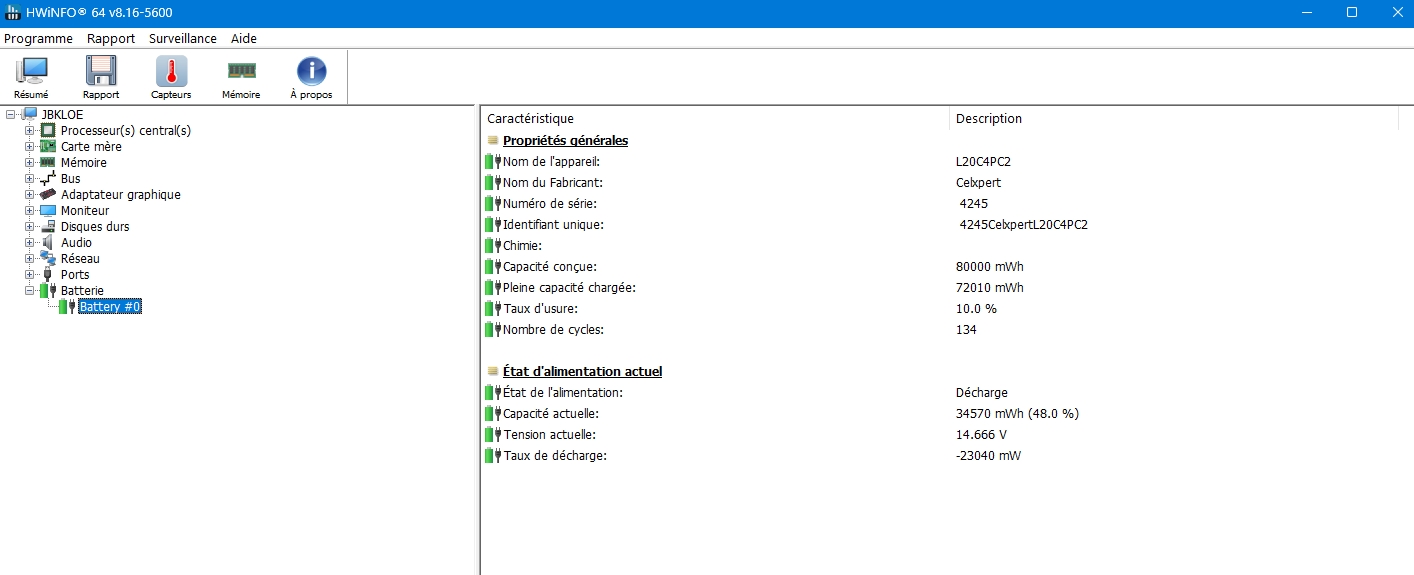Click the Batterie node battery icon
The height and width of the screenshot is (575, 1414).
[x=47, y=291]
